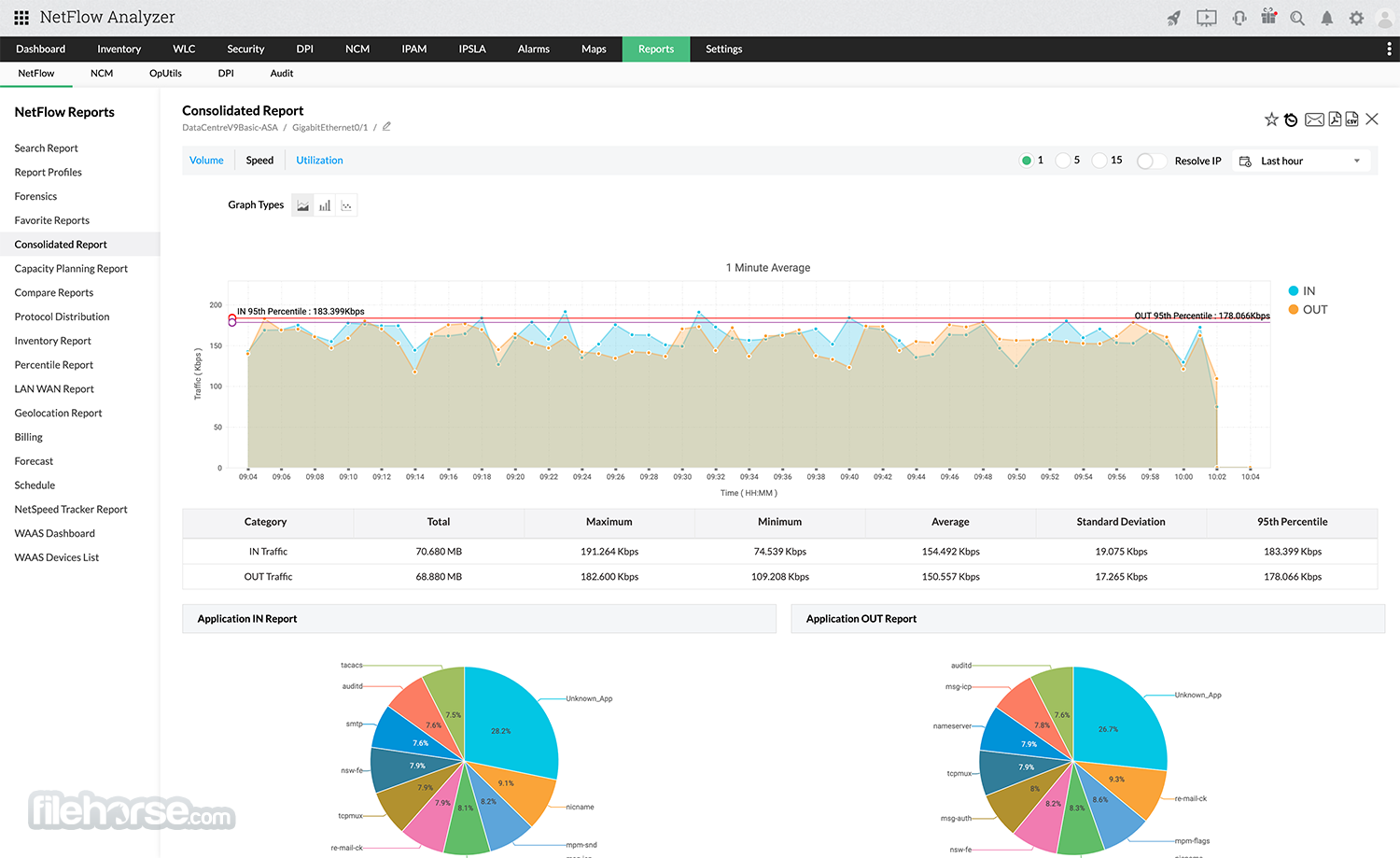Click the support headset icon
The width and height of the screenshot is (1400, 858).
(1239, 18)
